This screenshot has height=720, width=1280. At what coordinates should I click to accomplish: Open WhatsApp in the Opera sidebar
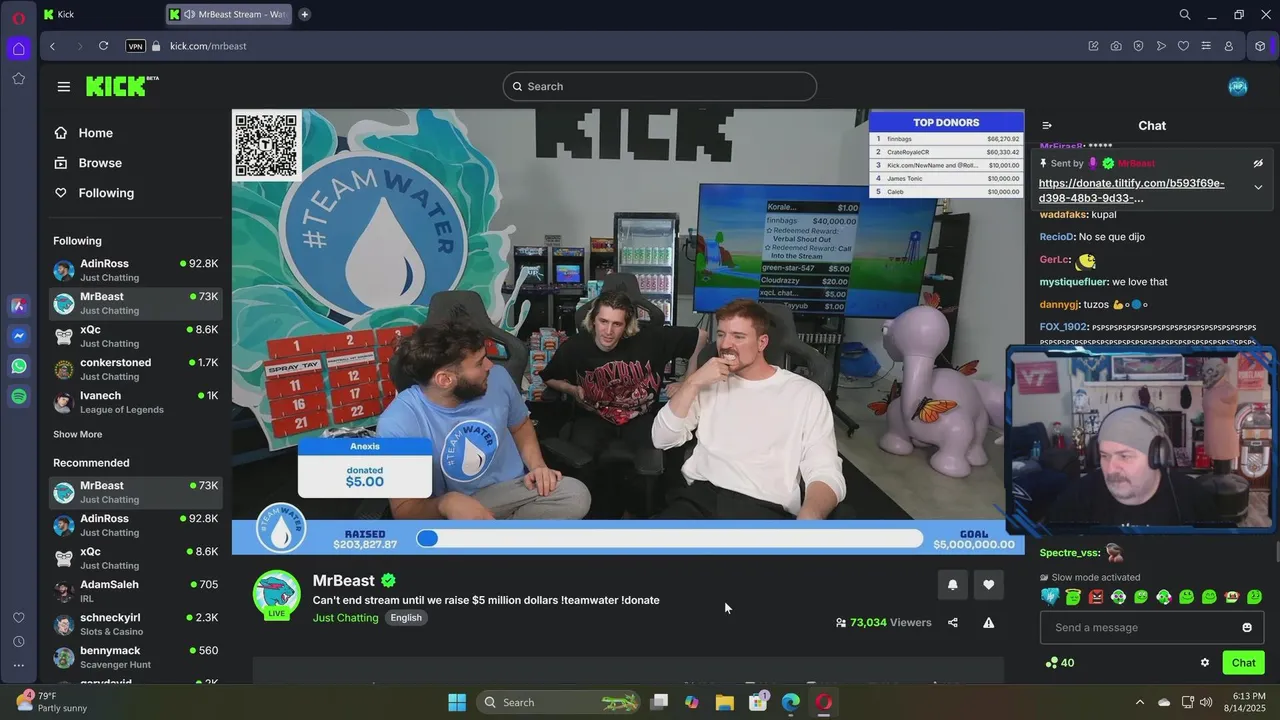click(x=19, y=366)
